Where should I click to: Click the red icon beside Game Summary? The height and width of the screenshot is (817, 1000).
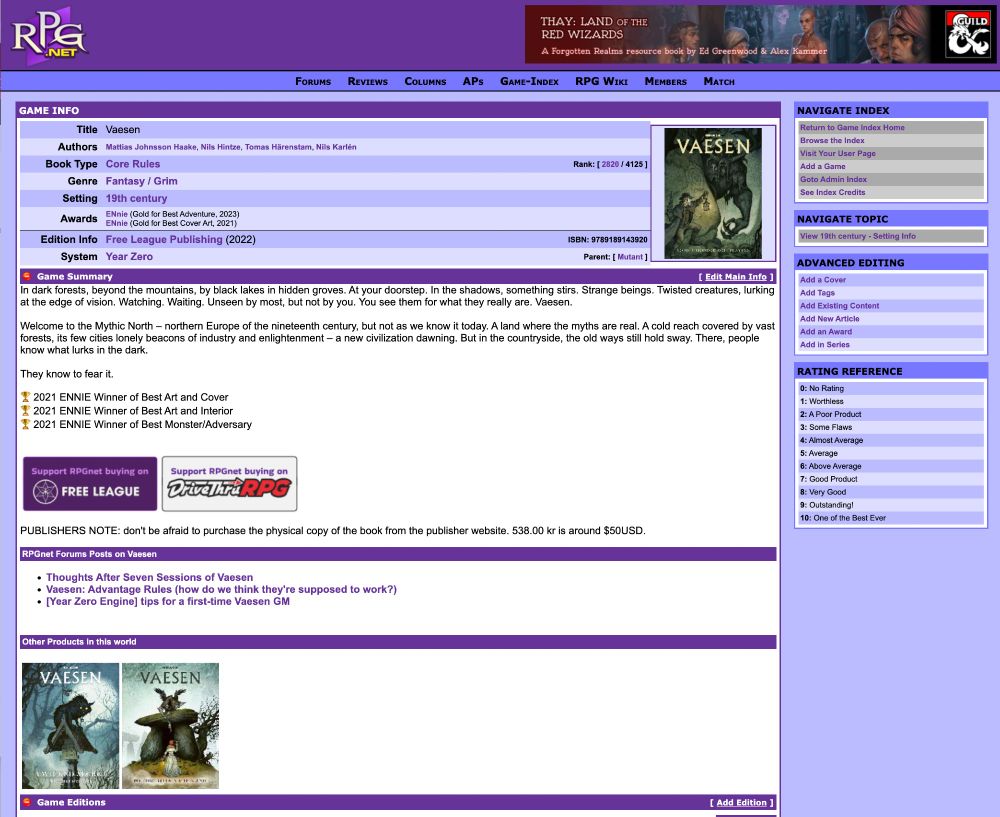click(x=27, y=276)
